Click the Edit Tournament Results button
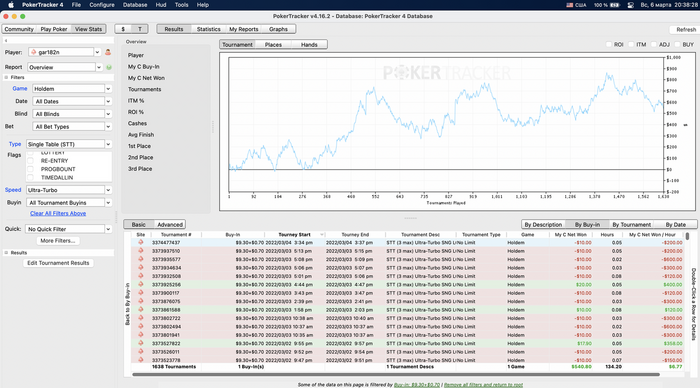The height and width of the screenshot is (388, 700). point(58,263)
